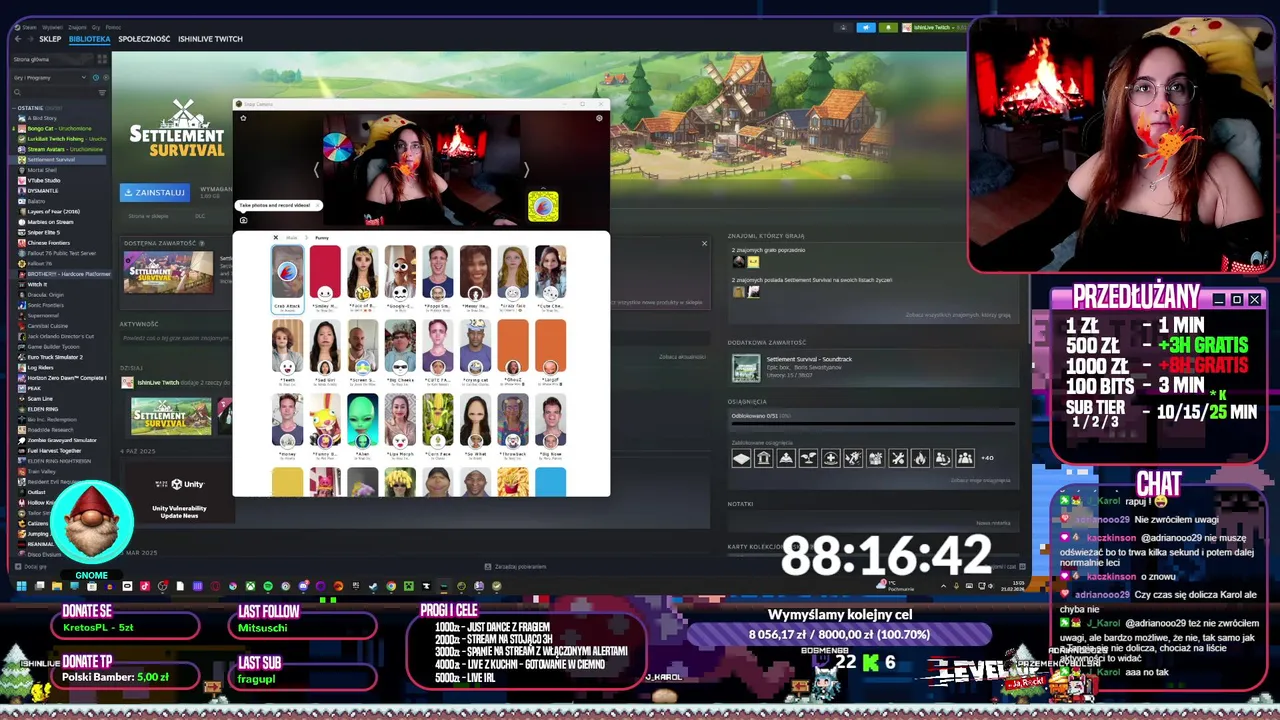Image resolution: width=1280 pixels, height=720 pixels.
Task: Open 'Gry i Programy' filter dropdown
Action: pyautogui.click(x=48, y=77)
